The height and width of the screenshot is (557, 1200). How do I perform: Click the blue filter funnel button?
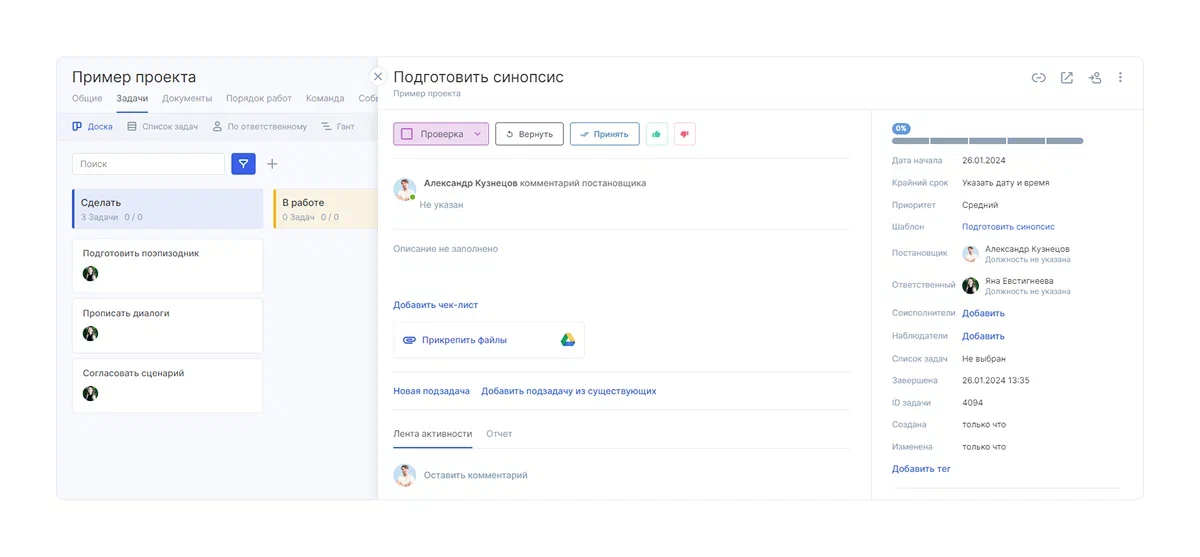[x=243, y=164]
